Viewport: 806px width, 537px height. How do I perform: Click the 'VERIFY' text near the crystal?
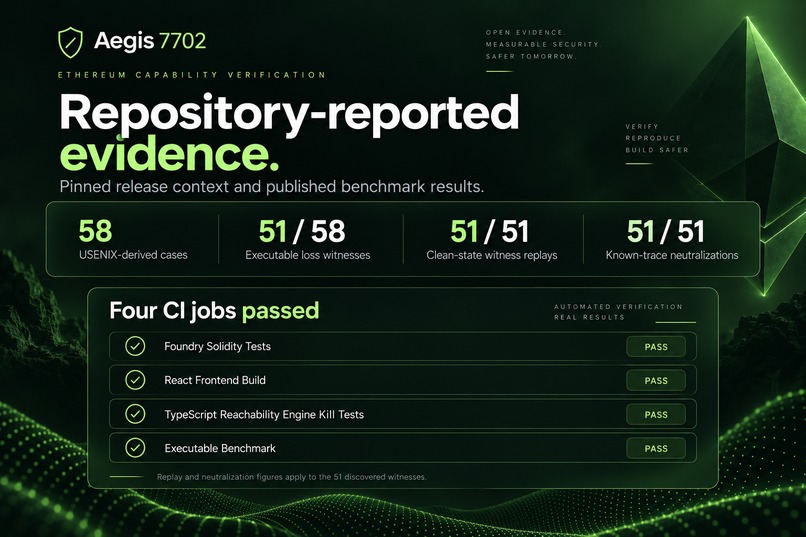tap(642, 126)
